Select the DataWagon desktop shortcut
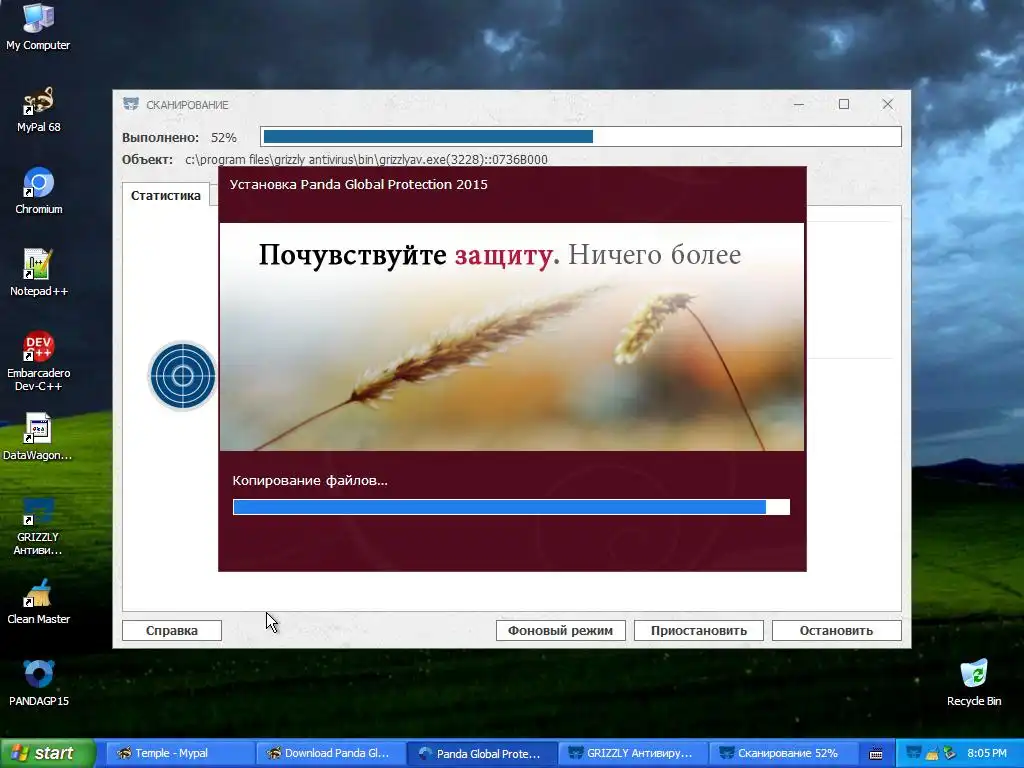Screen dimensions: 1024x768 click(x=38, y=437)
